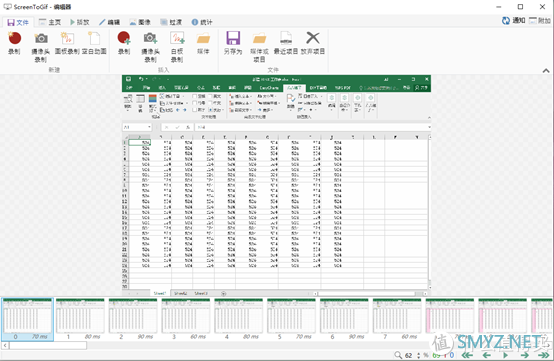Click the '90 ms' delay of frame 2

pyautogui.click(x=145, y=337)
